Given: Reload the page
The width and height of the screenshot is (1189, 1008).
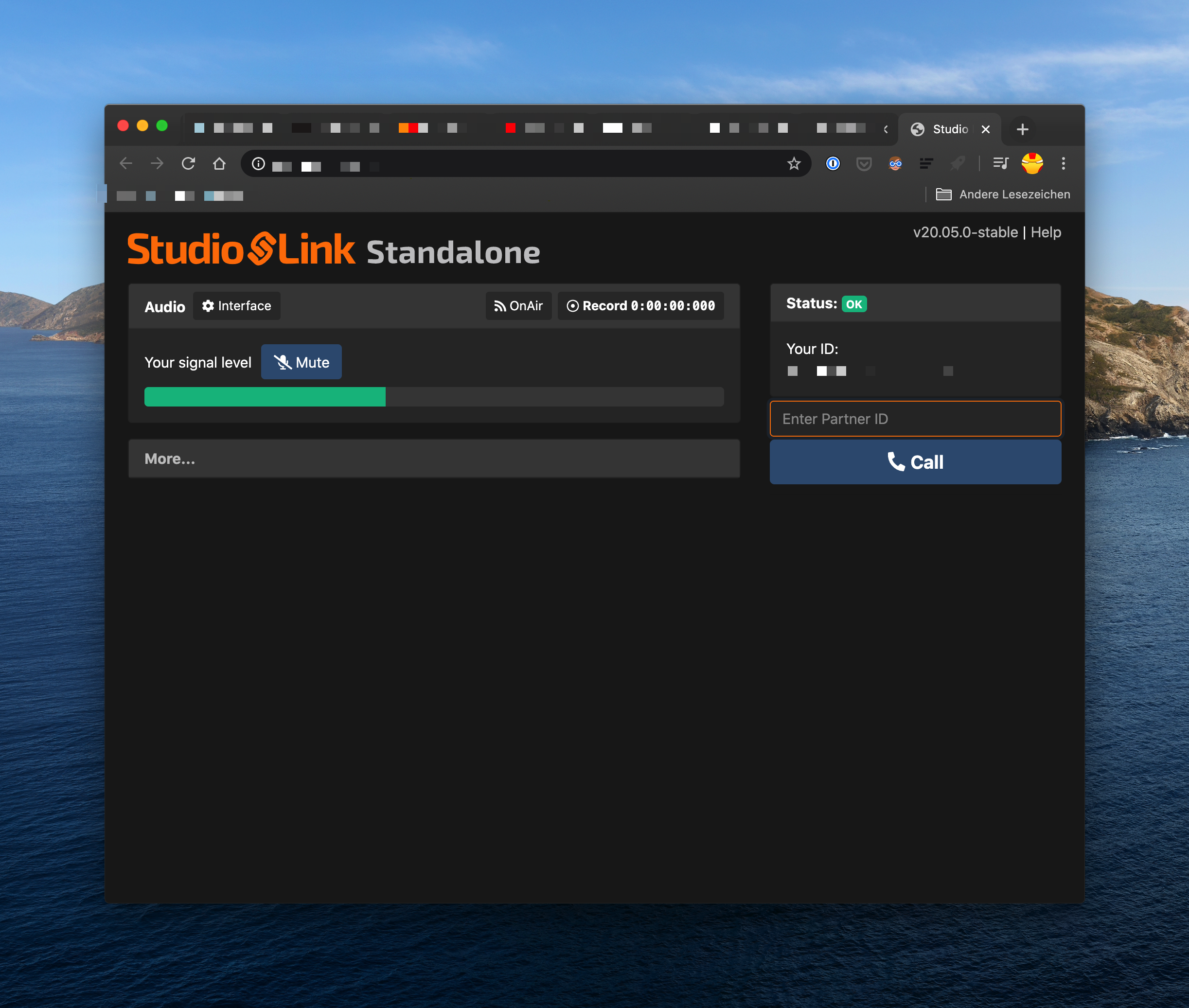Looking at the screenshot, I should 188,164.
